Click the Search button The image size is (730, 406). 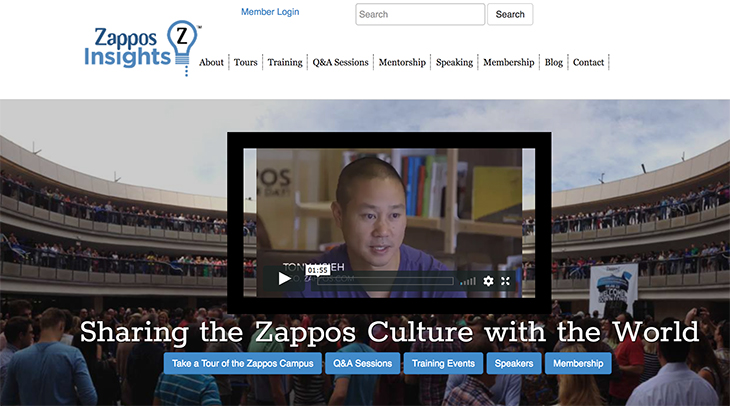pos(510,14)
